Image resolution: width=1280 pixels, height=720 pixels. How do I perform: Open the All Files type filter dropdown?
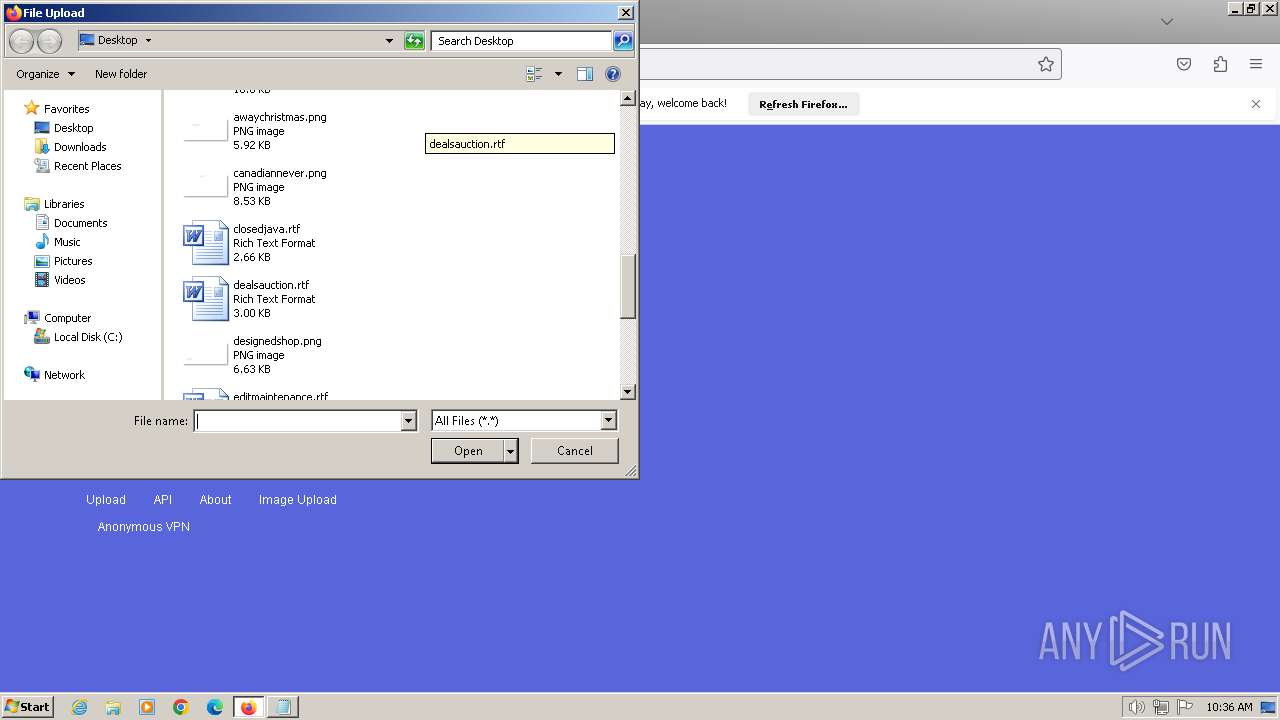(x=608, y=421)
